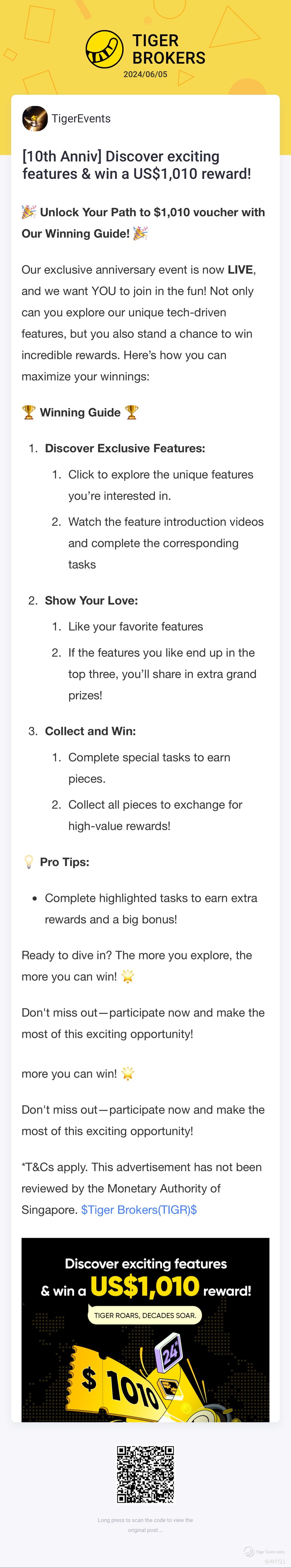Click the 2024/06/05 post date
This screenshot has height=1568, width=291.
[x=145, y=74]
